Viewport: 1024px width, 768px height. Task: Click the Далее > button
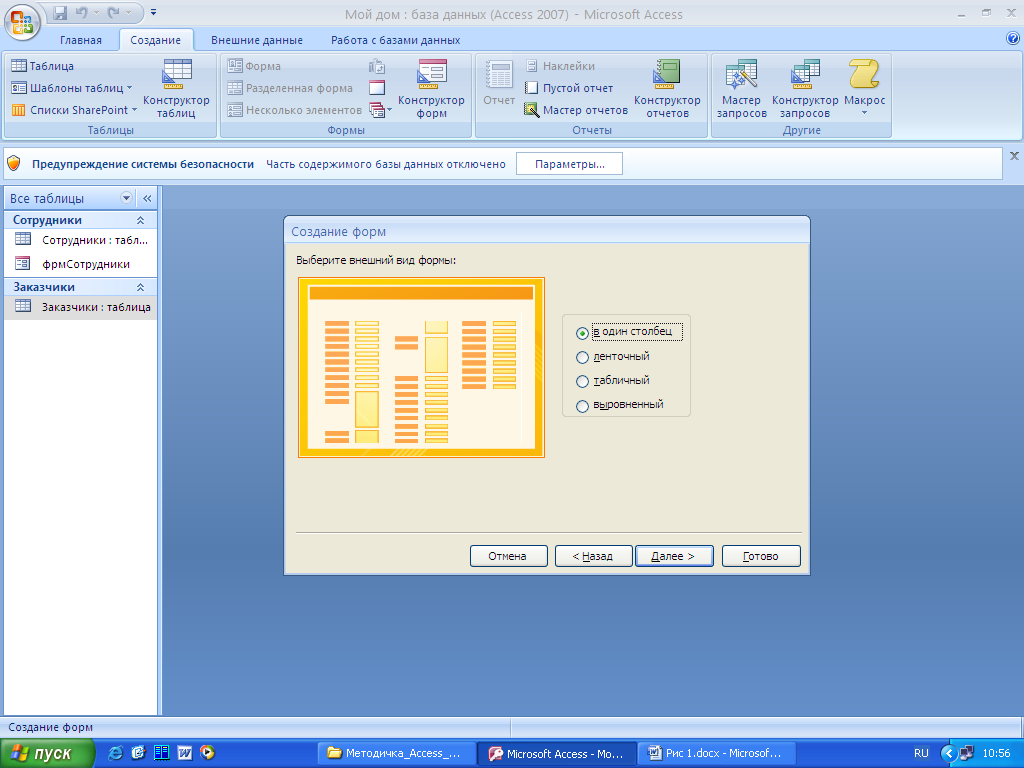[x=674, y=556]
